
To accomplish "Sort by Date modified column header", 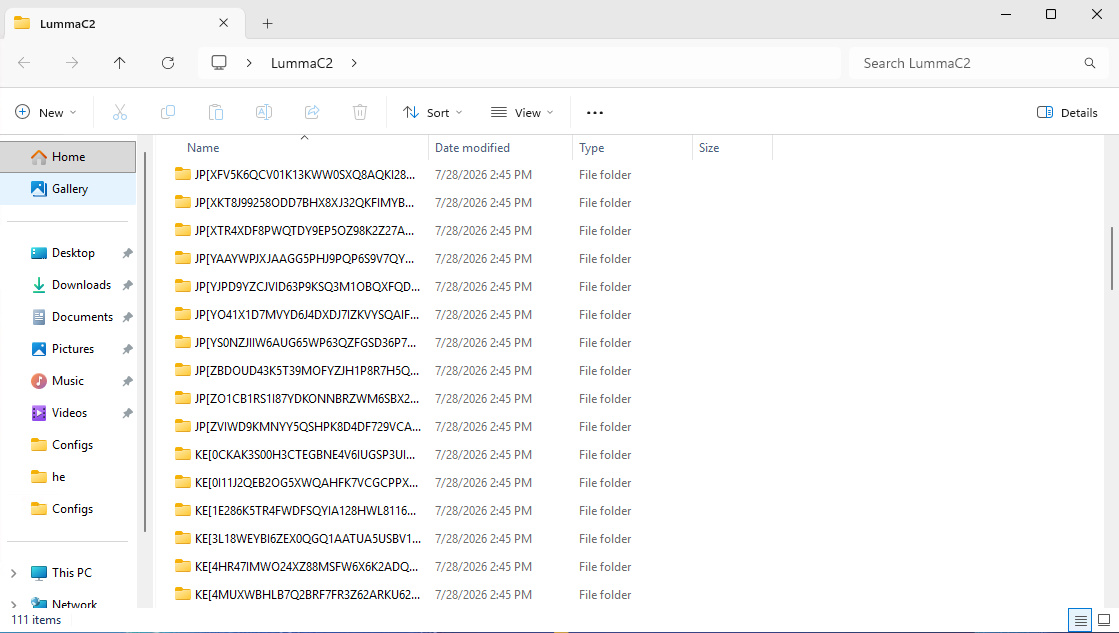I will 500,148.
